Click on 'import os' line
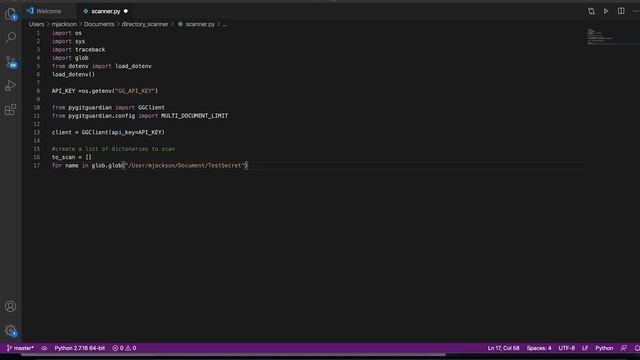640x360 pixels. (x=67, y=33)
